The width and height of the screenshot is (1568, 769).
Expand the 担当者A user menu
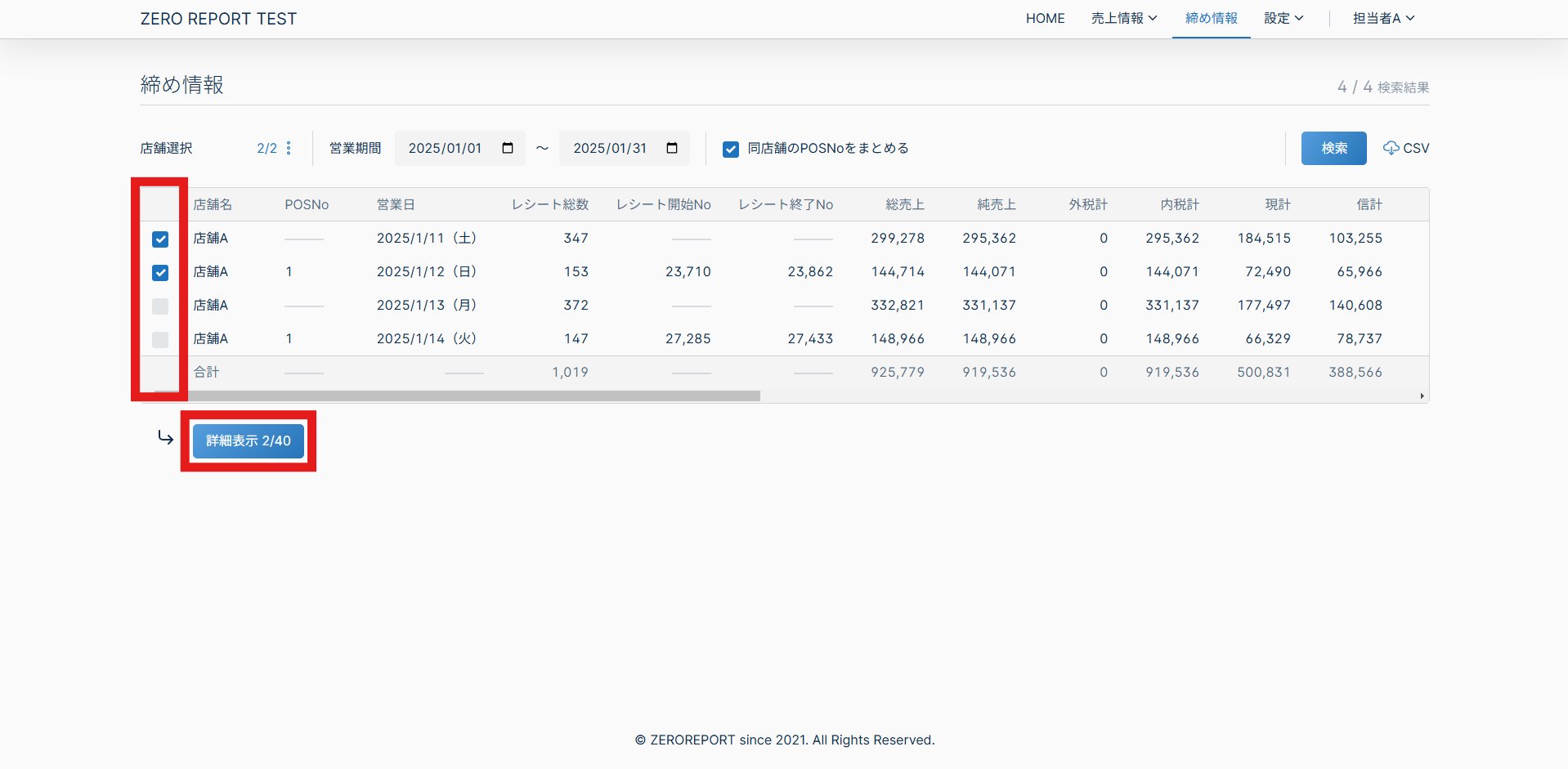(x=1382, y=18)
